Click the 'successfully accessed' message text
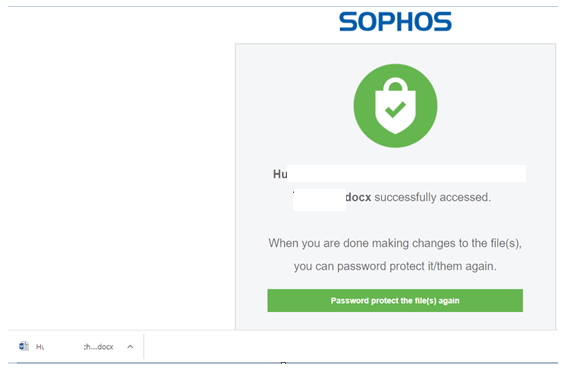The height and width of the screenshot is (372, 566). coord(432,197)
